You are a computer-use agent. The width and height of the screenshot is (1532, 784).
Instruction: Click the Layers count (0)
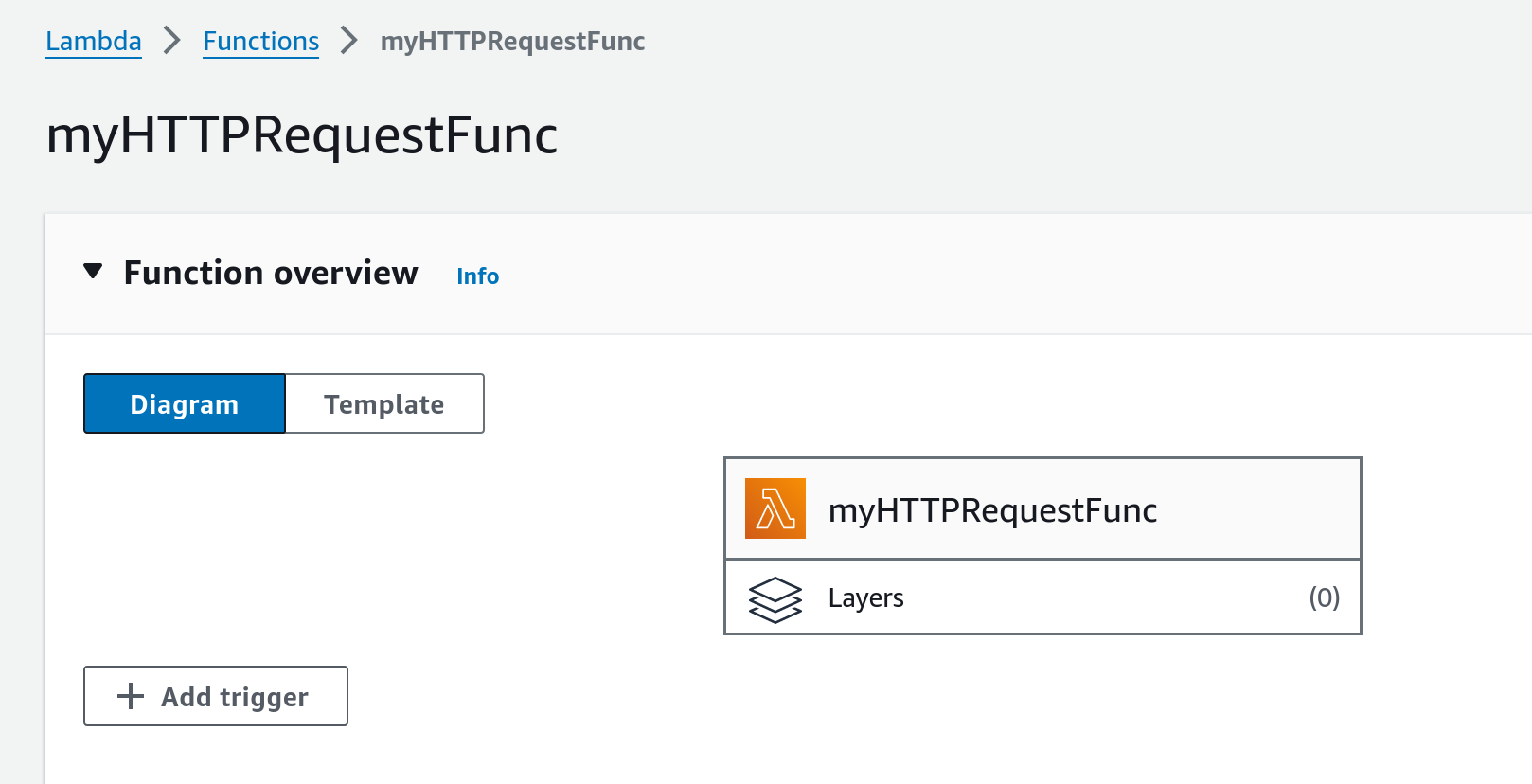point(1324,597)
